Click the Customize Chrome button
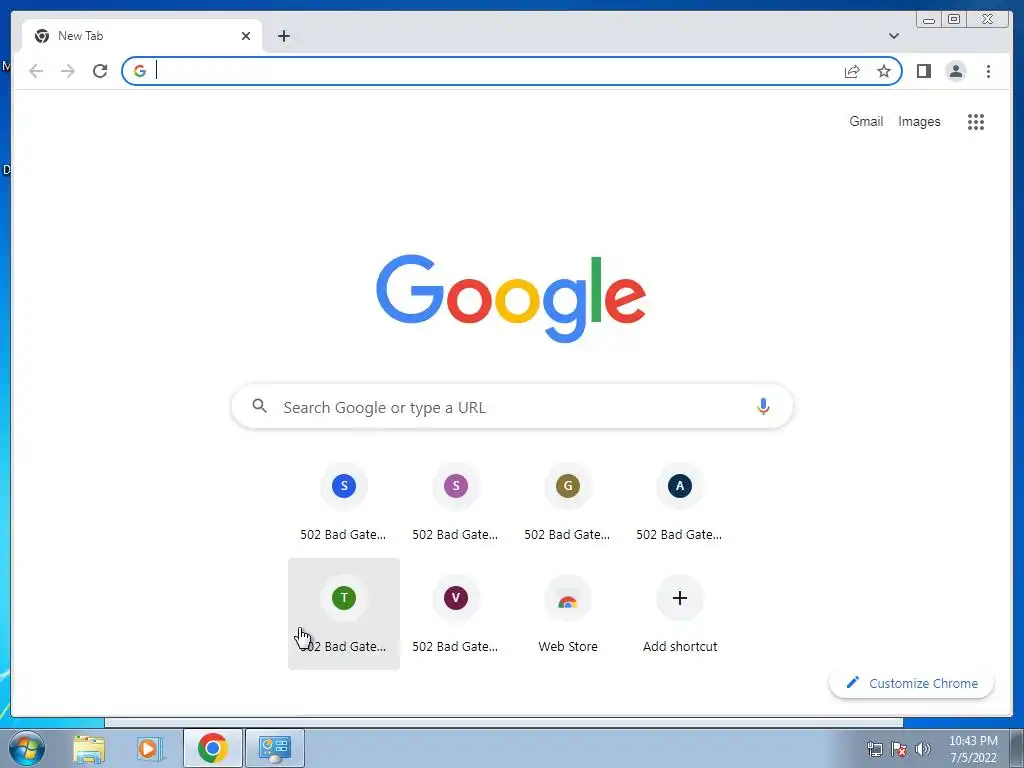Viewport: 1024px width, 768px height. coord(912,683)
